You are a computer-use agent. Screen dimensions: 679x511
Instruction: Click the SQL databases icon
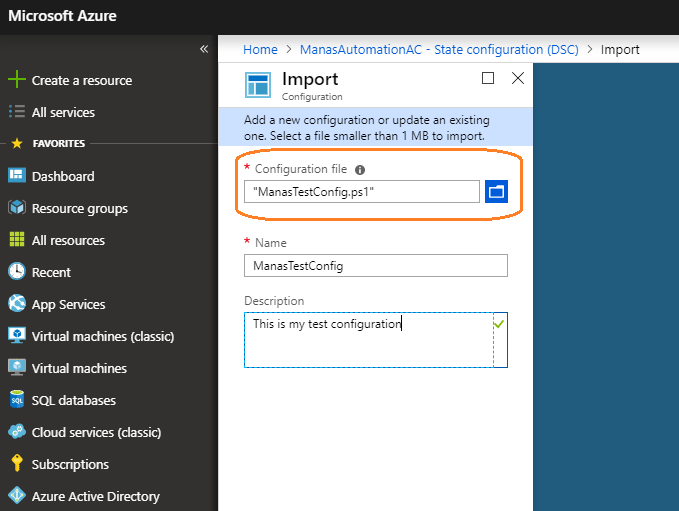17,399
